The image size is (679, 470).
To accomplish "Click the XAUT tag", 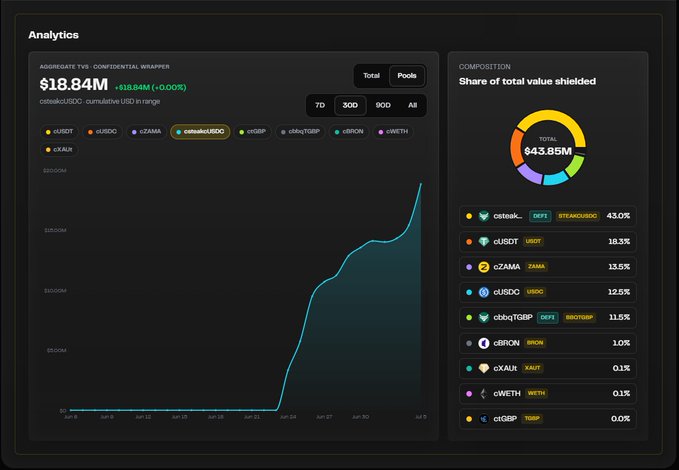I will [532, 368].
